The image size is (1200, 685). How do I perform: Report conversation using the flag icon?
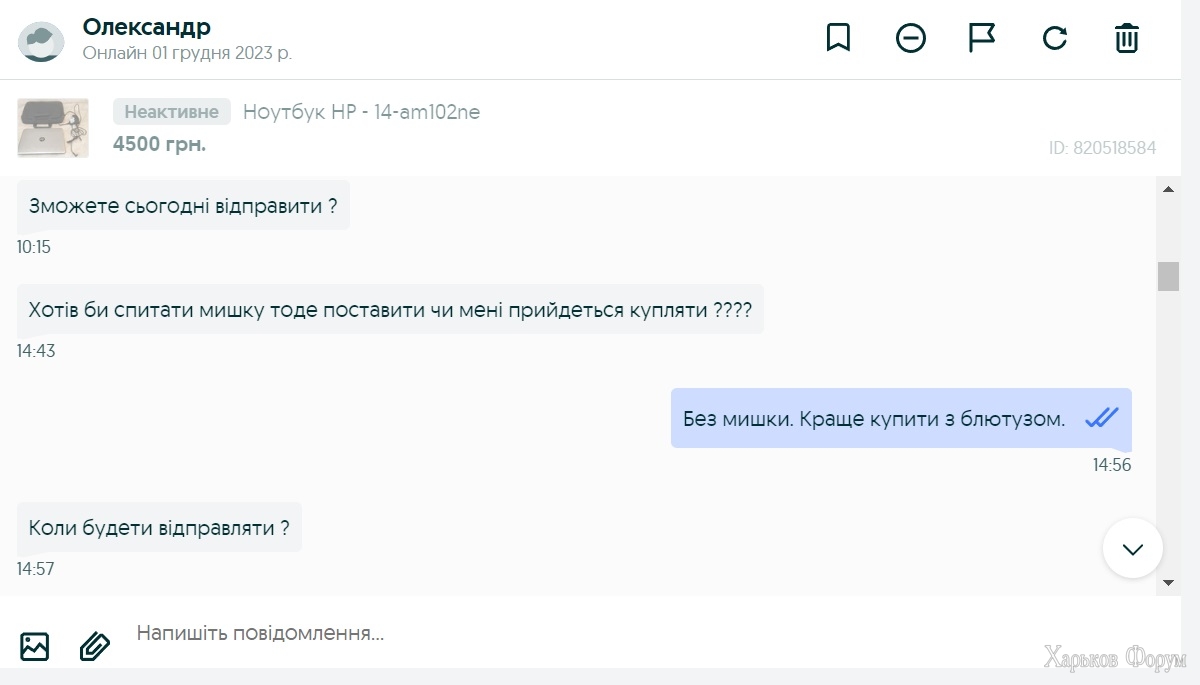click(x=982, y=38)
